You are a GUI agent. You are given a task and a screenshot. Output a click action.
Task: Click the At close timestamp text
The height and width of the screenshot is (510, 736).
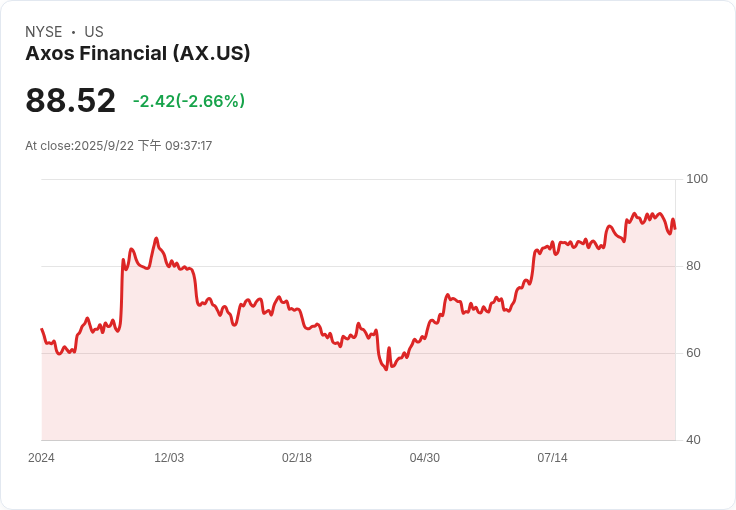(x=118, y=146)
